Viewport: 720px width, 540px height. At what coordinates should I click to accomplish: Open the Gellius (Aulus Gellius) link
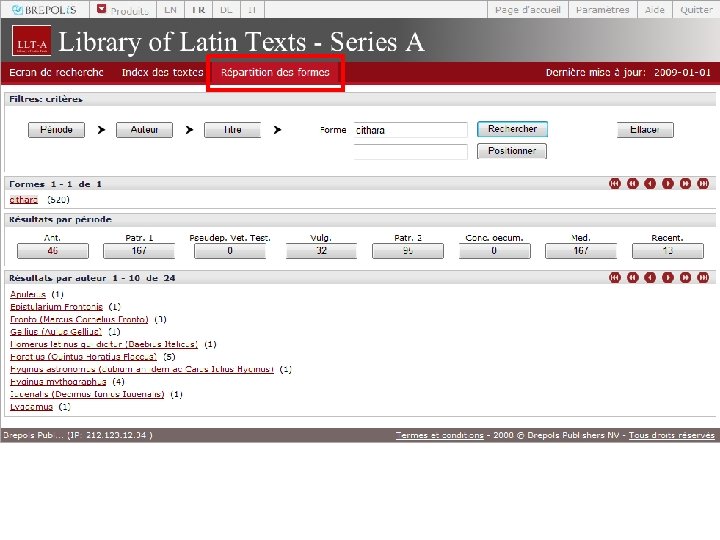[56, 332]
